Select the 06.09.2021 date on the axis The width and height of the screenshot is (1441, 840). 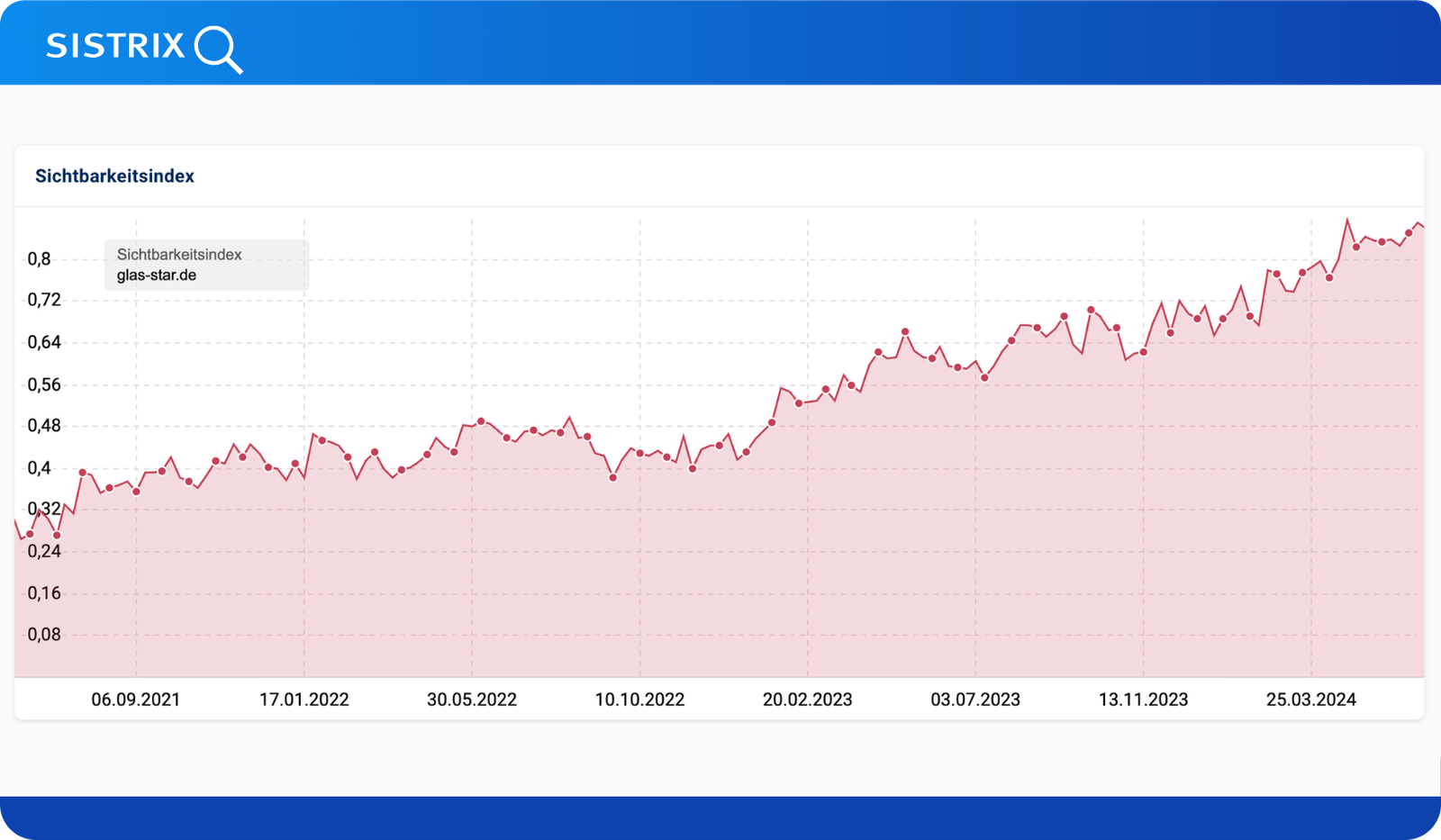(x=136, y=700)
